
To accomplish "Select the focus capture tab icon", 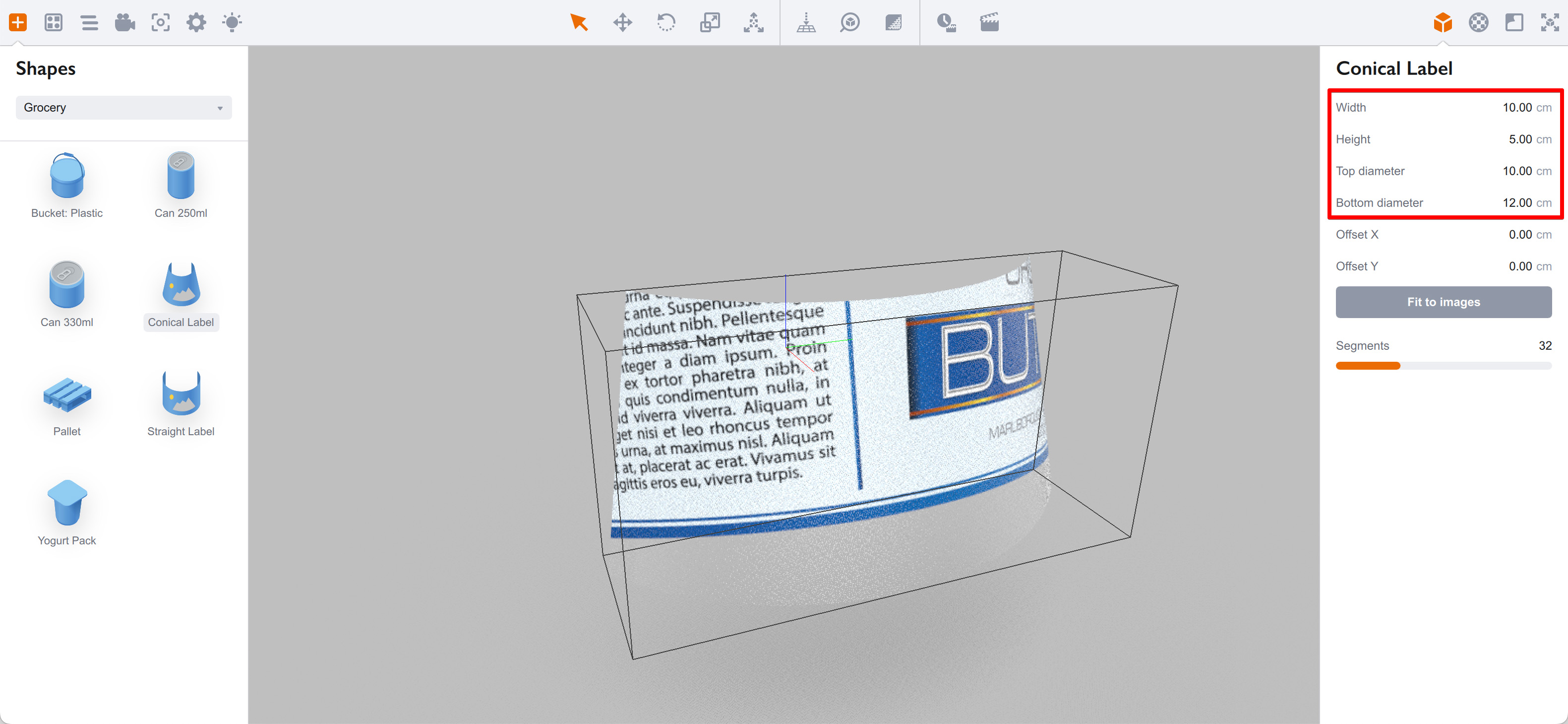I will pyautogui.click(x=160, y=22).
